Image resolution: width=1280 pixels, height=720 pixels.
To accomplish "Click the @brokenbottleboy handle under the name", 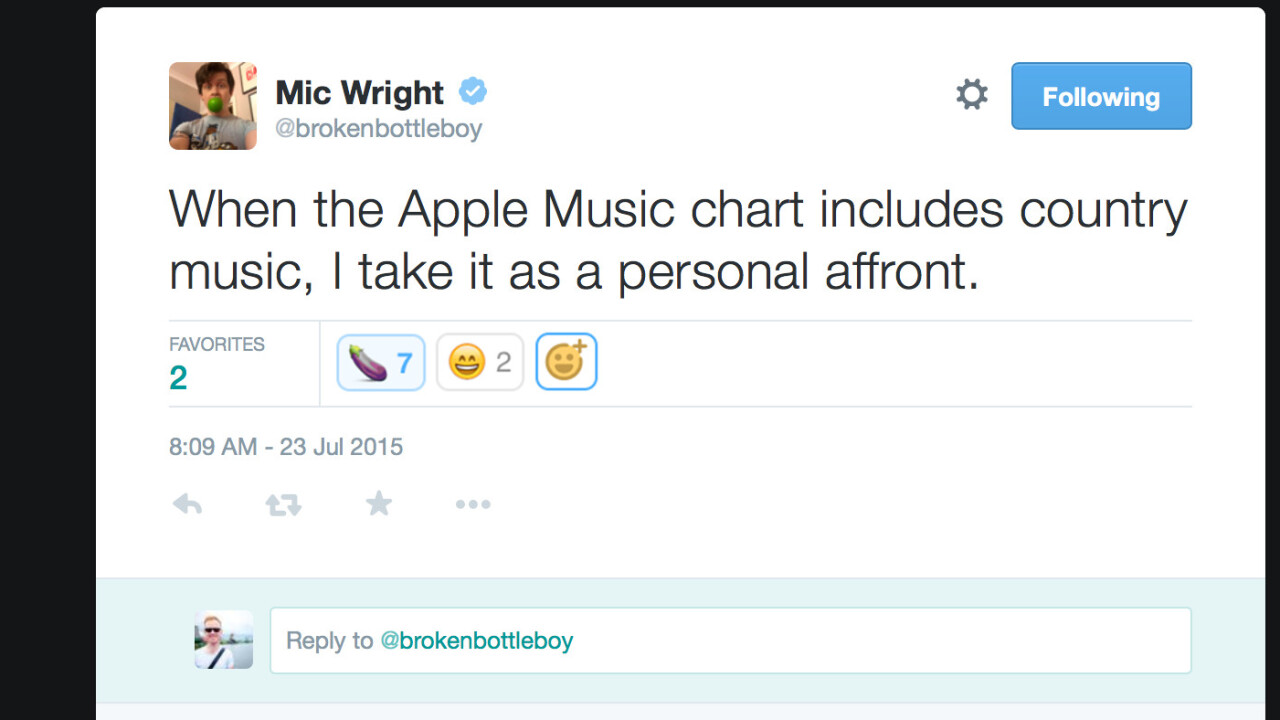I will click(378, 129).
